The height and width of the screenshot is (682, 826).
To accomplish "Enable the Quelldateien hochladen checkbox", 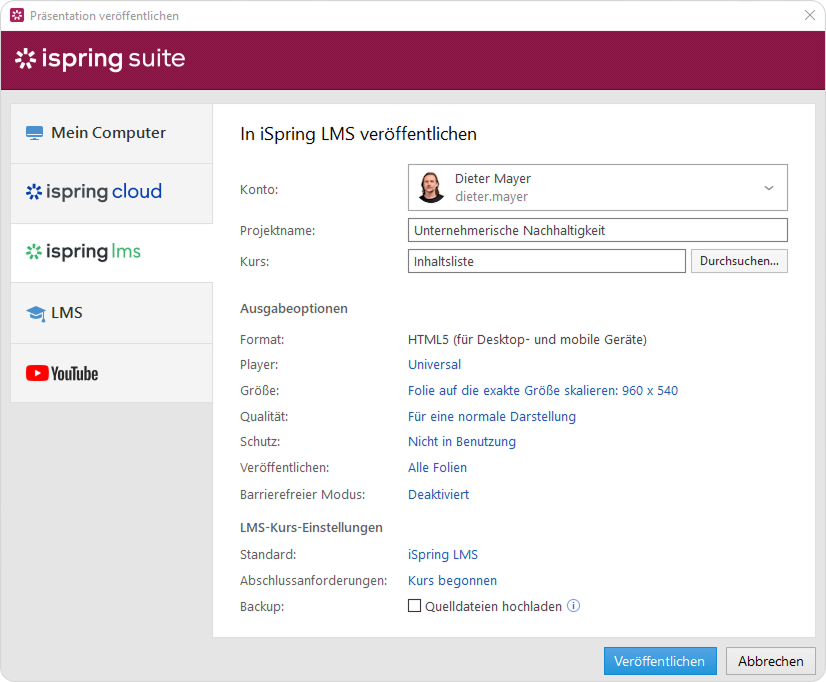I will tap(415, 606).
